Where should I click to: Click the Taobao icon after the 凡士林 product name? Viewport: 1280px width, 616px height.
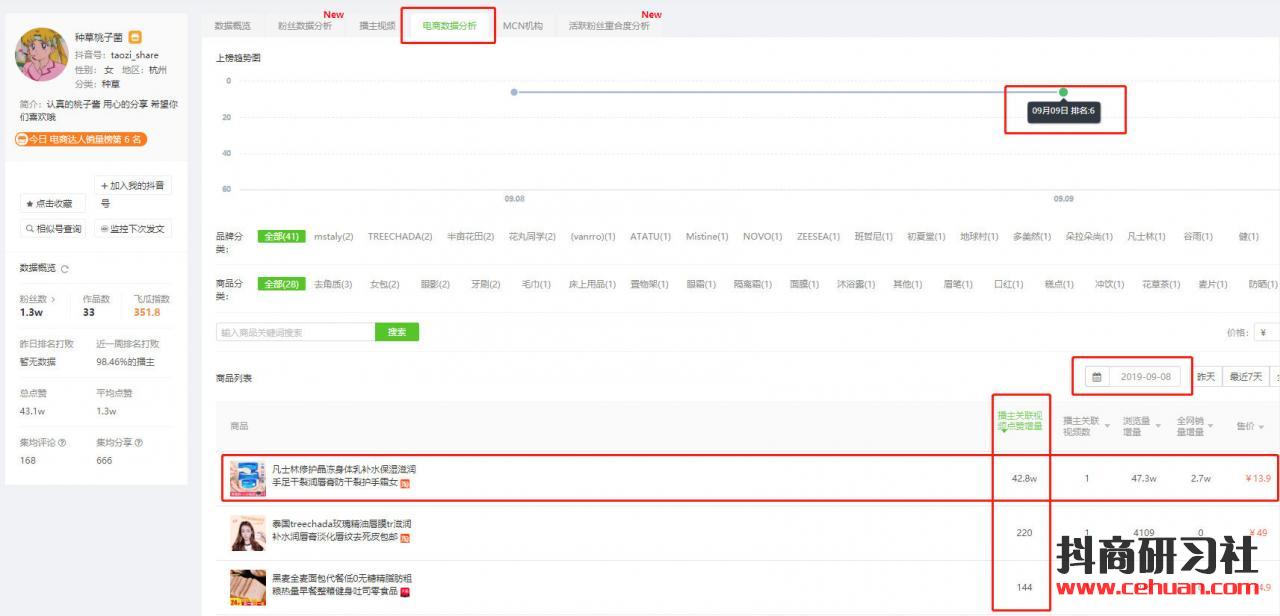click(405, 483)
